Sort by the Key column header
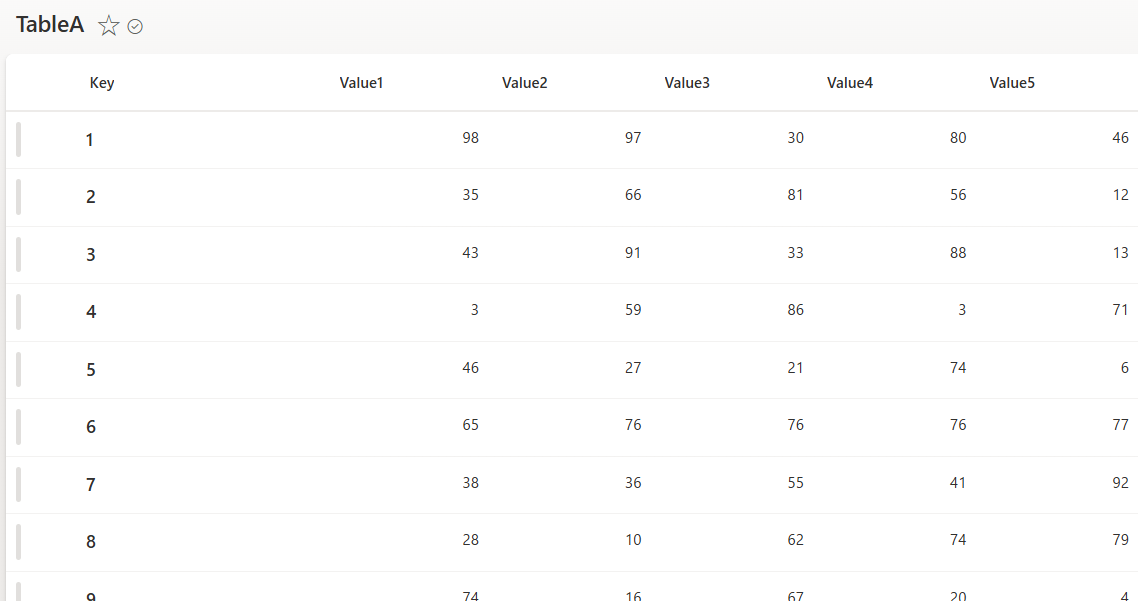The image size is (1138, 601). point(102,83)
